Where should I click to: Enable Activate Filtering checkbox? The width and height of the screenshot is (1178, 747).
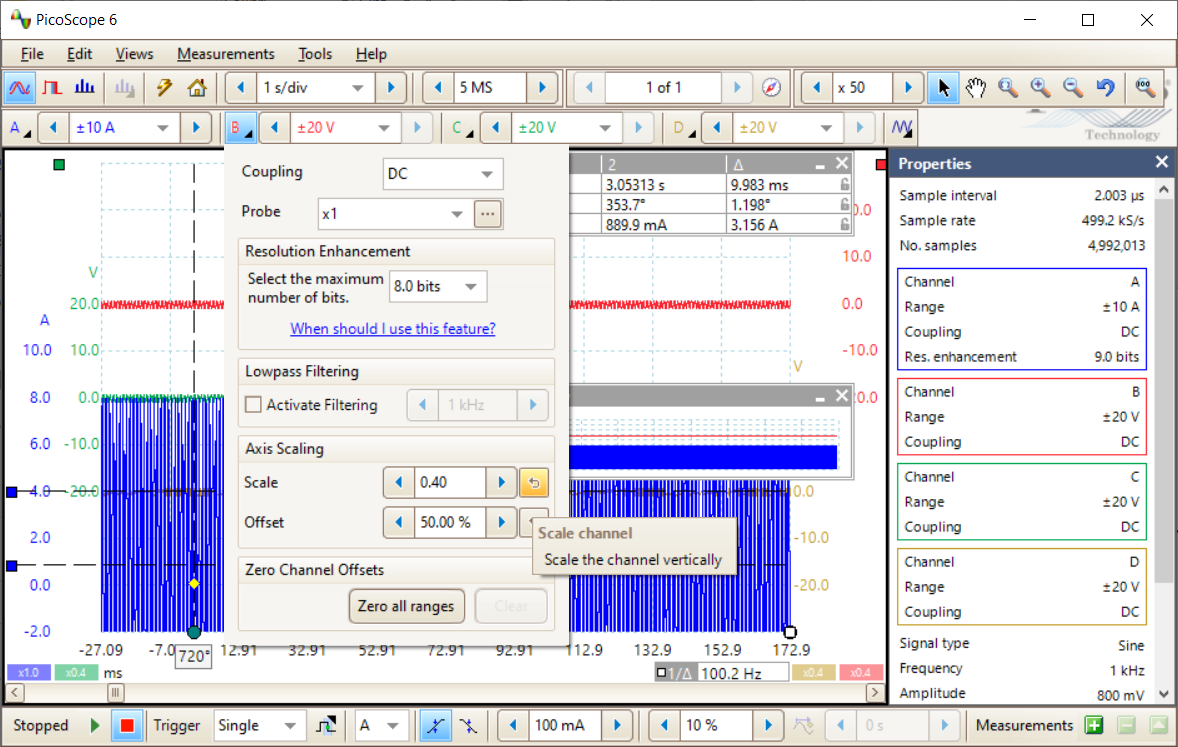tap(253, 405)
